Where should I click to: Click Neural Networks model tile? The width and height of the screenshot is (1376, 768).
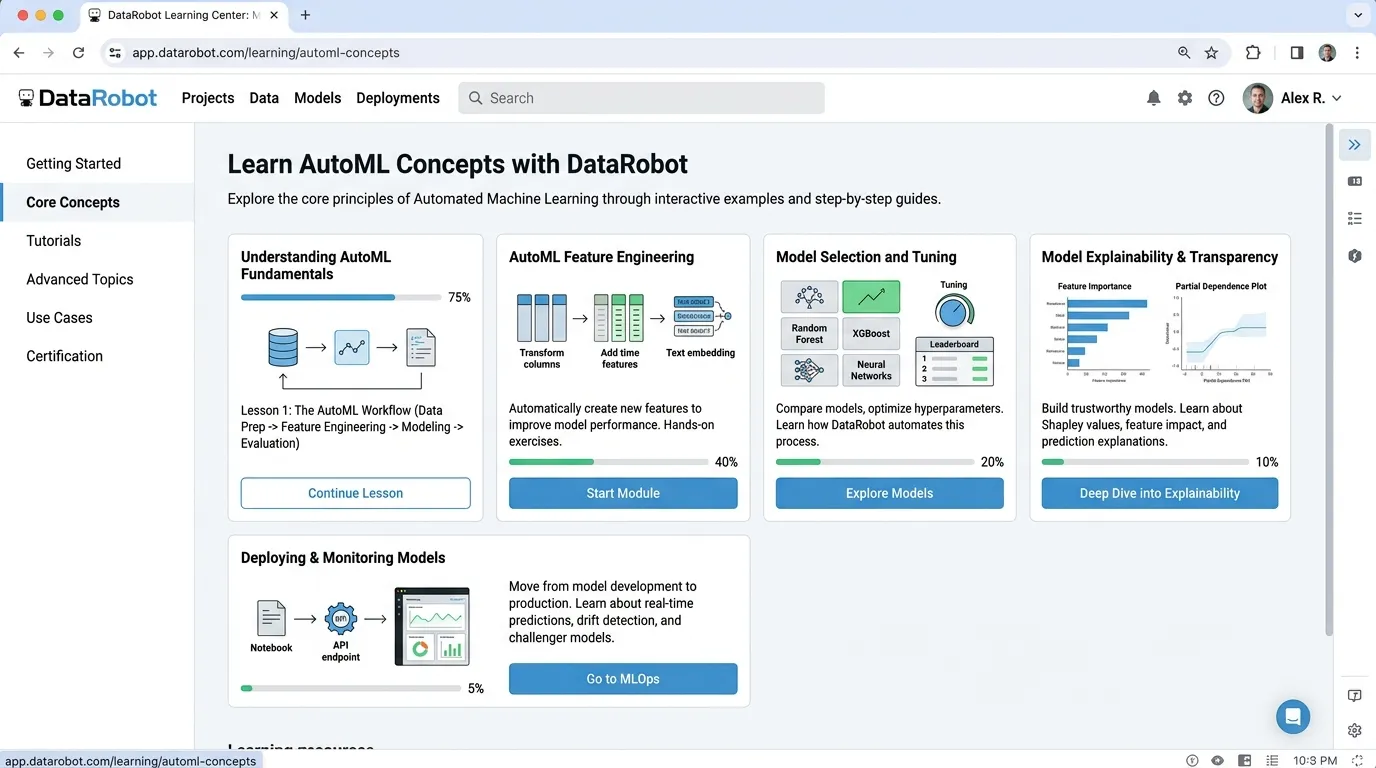pos(871,370)
